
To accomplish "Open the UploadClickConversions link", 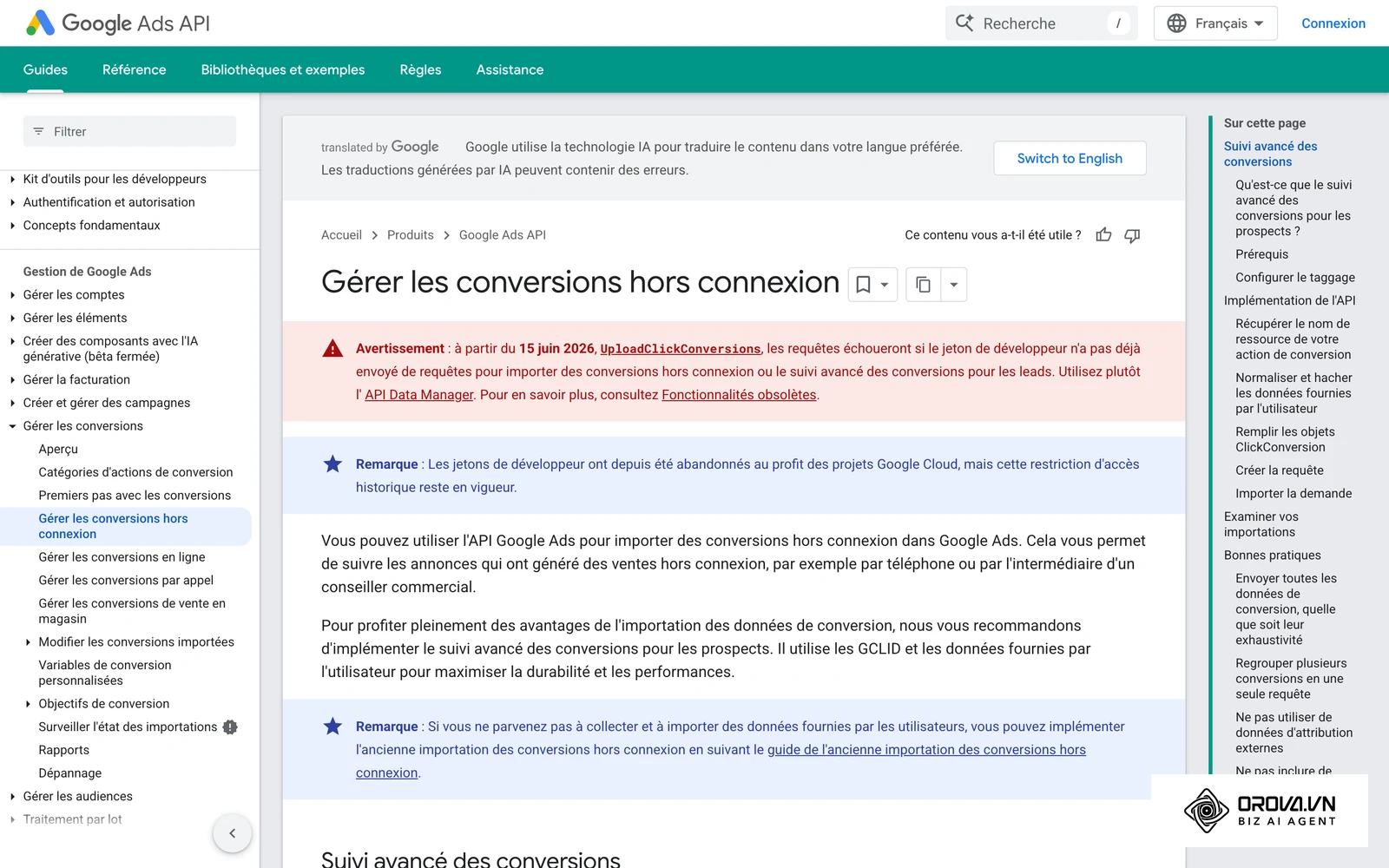I will (x=680, y=349).
